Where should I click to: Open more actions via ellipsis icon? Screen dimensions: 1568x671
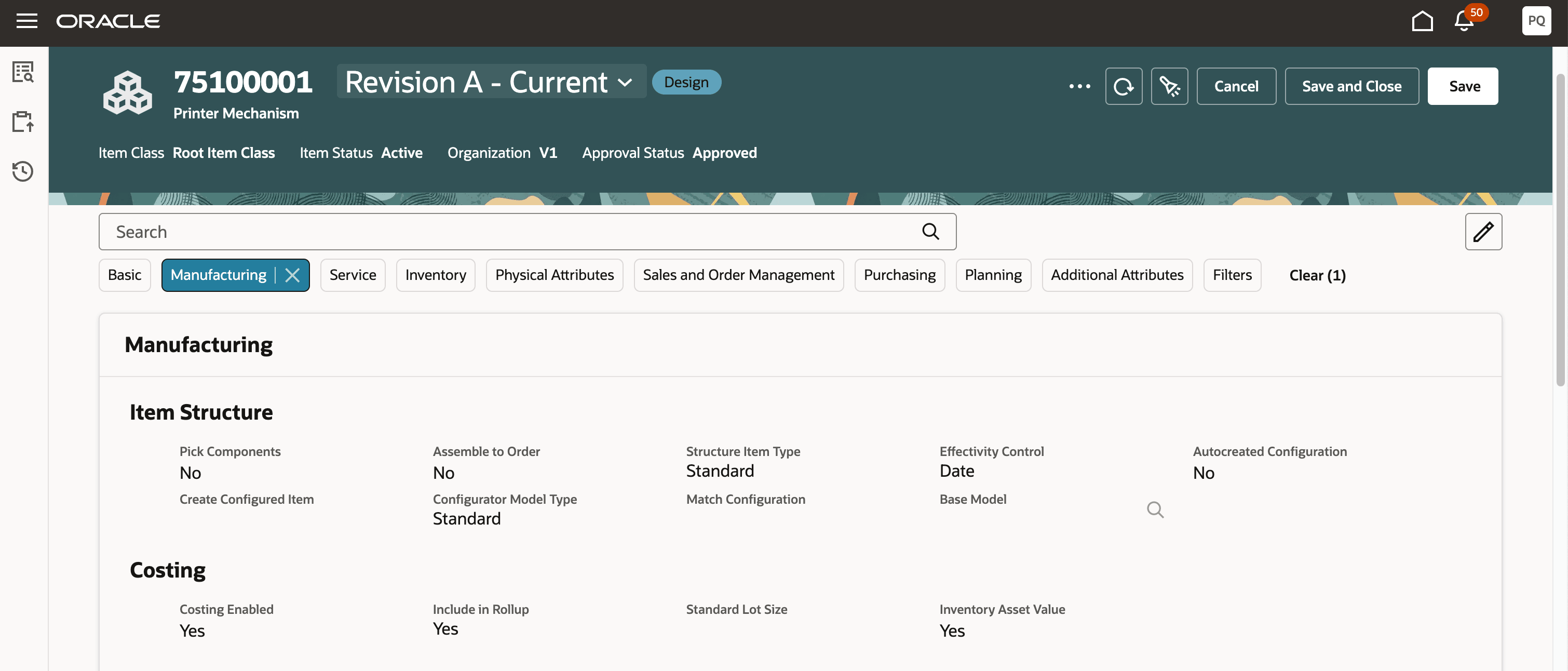tap(1080, 86)
